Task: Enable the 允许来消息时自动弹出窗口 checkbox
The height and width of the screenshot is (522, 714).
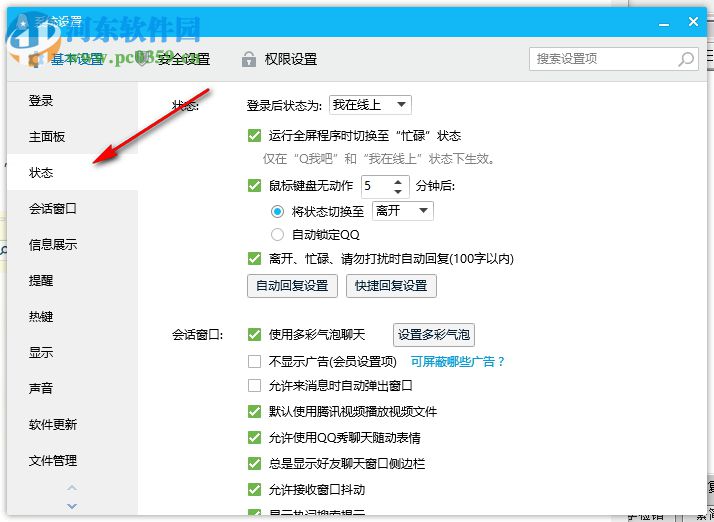Action: pos(254,386)
